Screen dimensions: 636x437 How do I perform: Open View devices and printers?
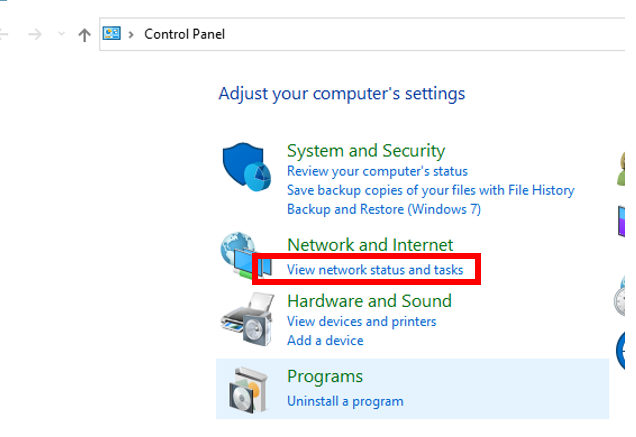pos(361,322)
